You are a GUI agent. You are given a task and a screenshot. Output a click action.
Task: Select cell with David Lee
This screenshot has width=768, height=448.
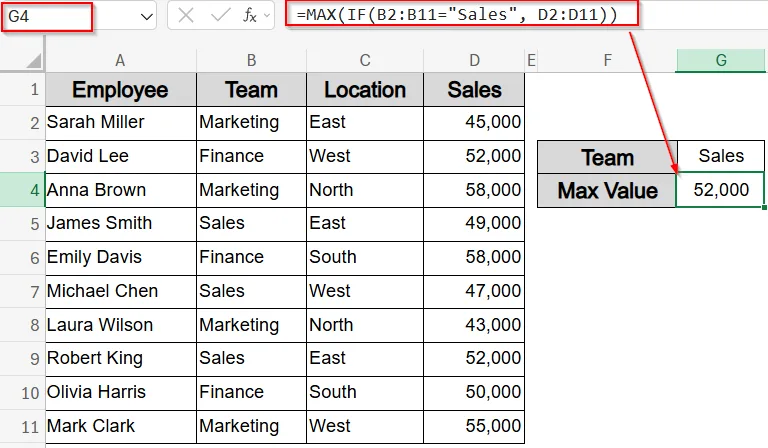click(x=120, y=156)
